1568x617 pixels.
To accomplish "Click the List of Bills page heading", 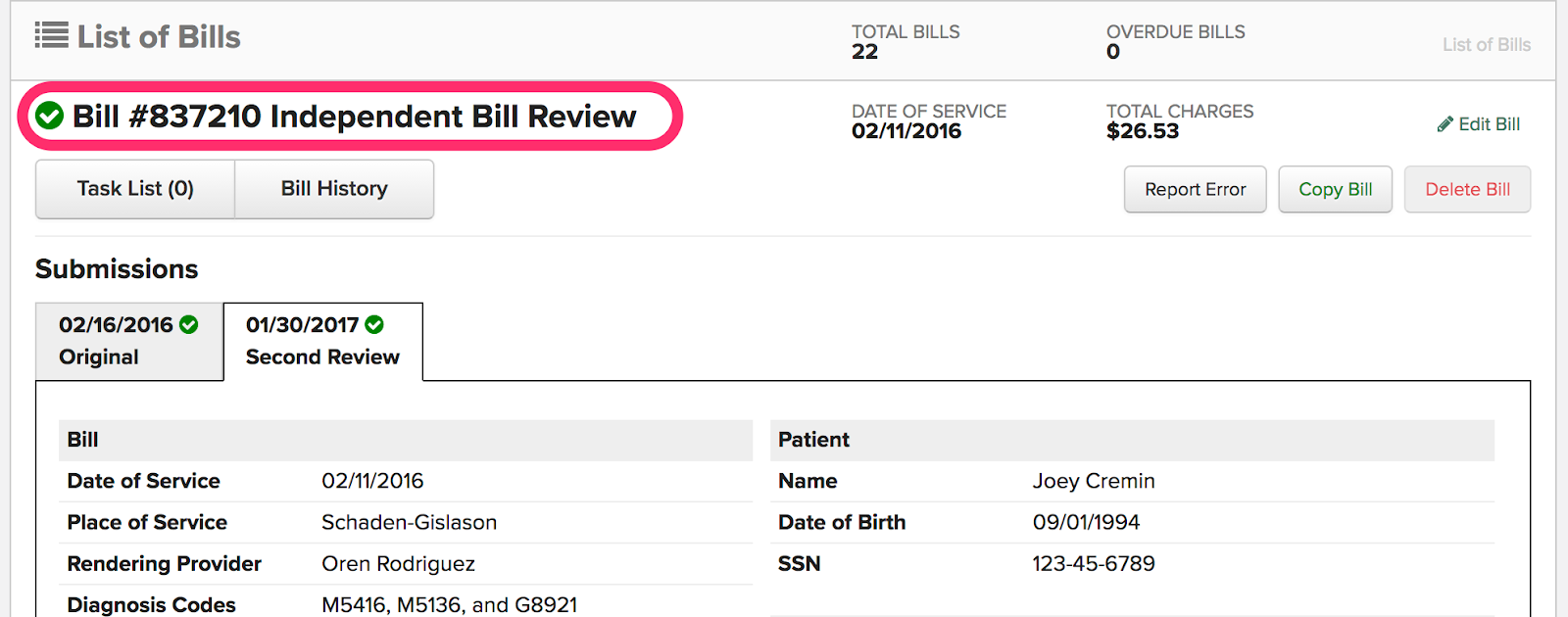I will click(159, 37).
